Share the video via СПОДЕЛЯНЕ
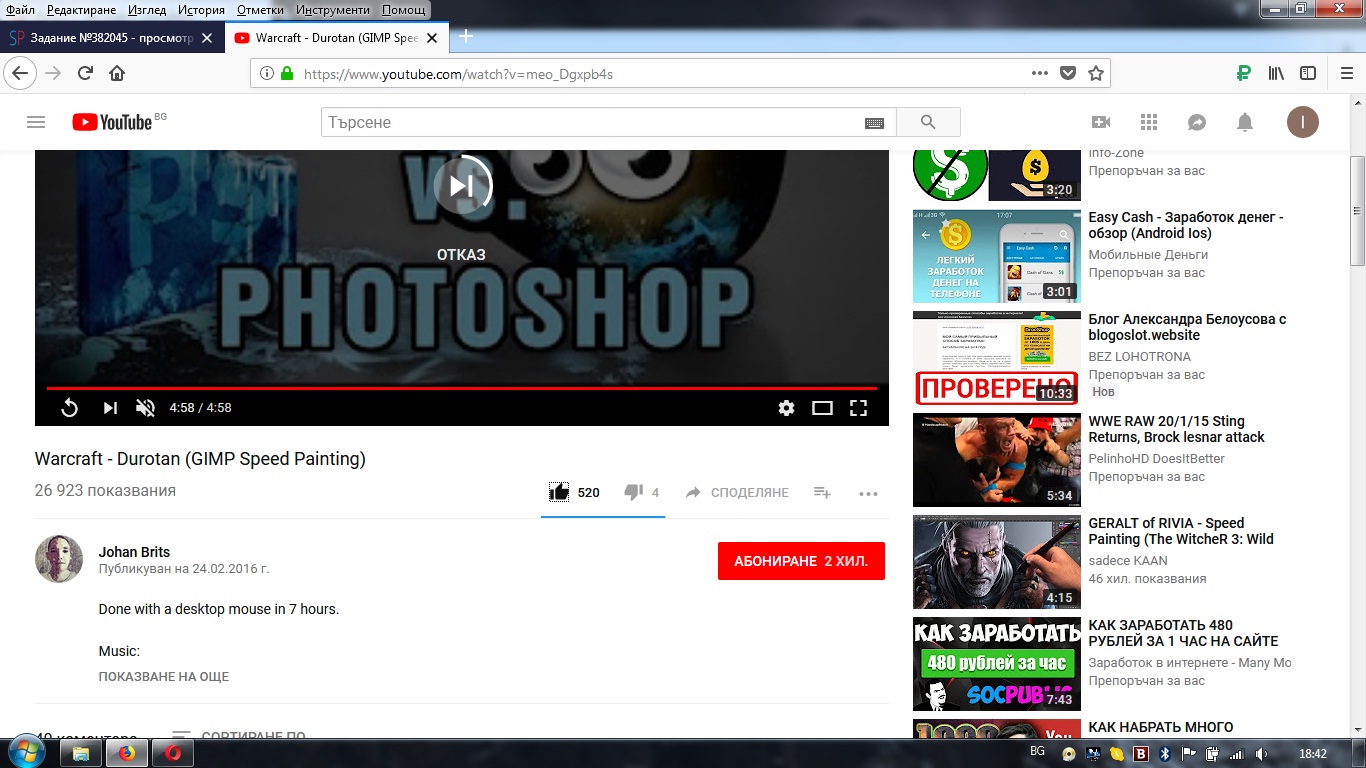The image size is (1366, 768). click(737, 493)
